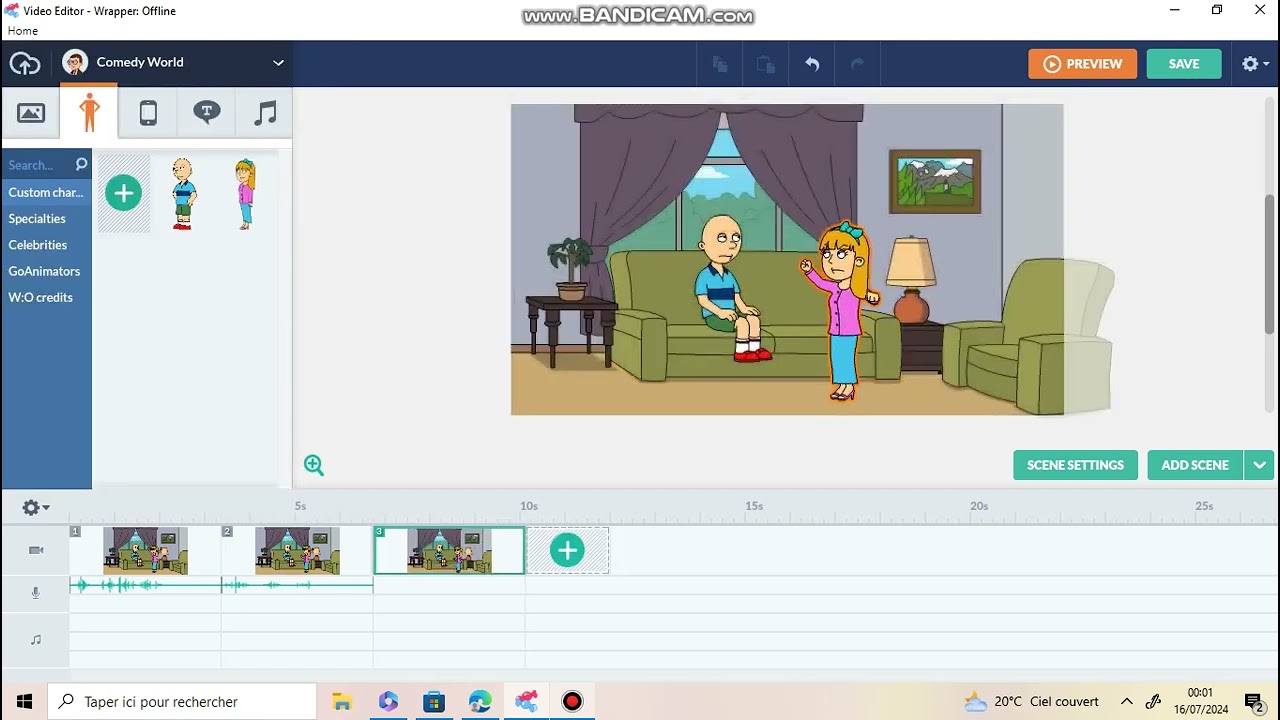The width and height of the screenshot is (1280, 720).
Task: Switch to the characters tab
Action: (89, 112)
